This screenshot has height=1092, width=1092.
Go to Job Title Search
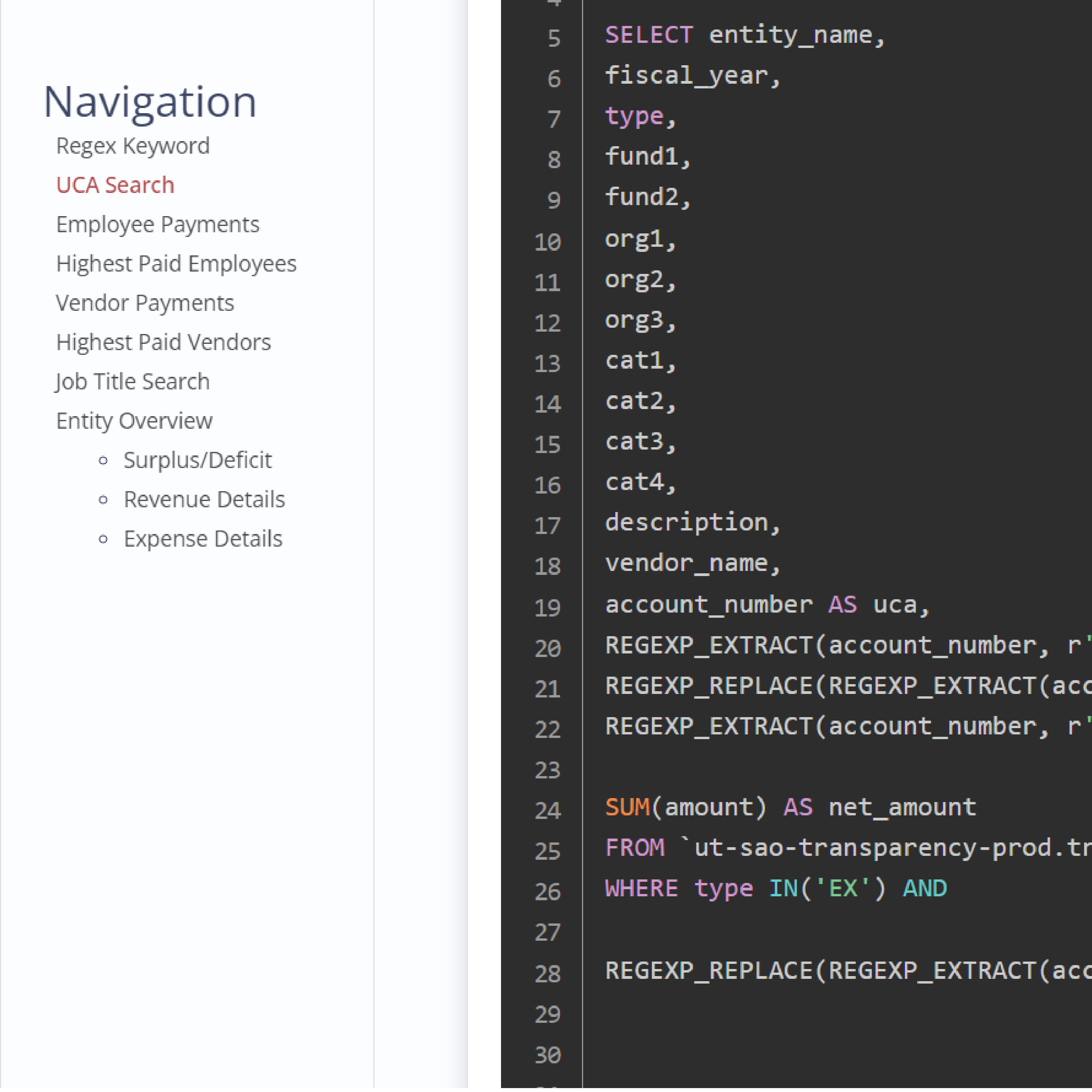tap(133, 382)
